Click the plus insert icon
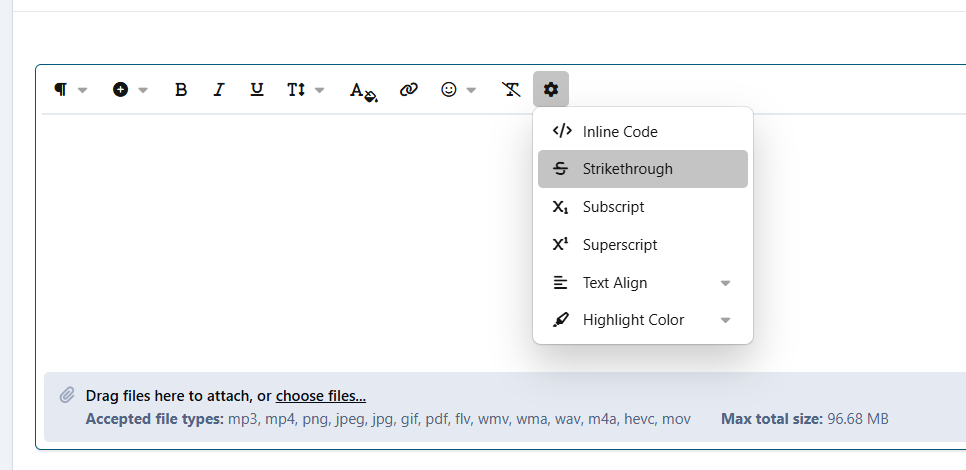Screen dimensions: 966x470 pos(120,90)
